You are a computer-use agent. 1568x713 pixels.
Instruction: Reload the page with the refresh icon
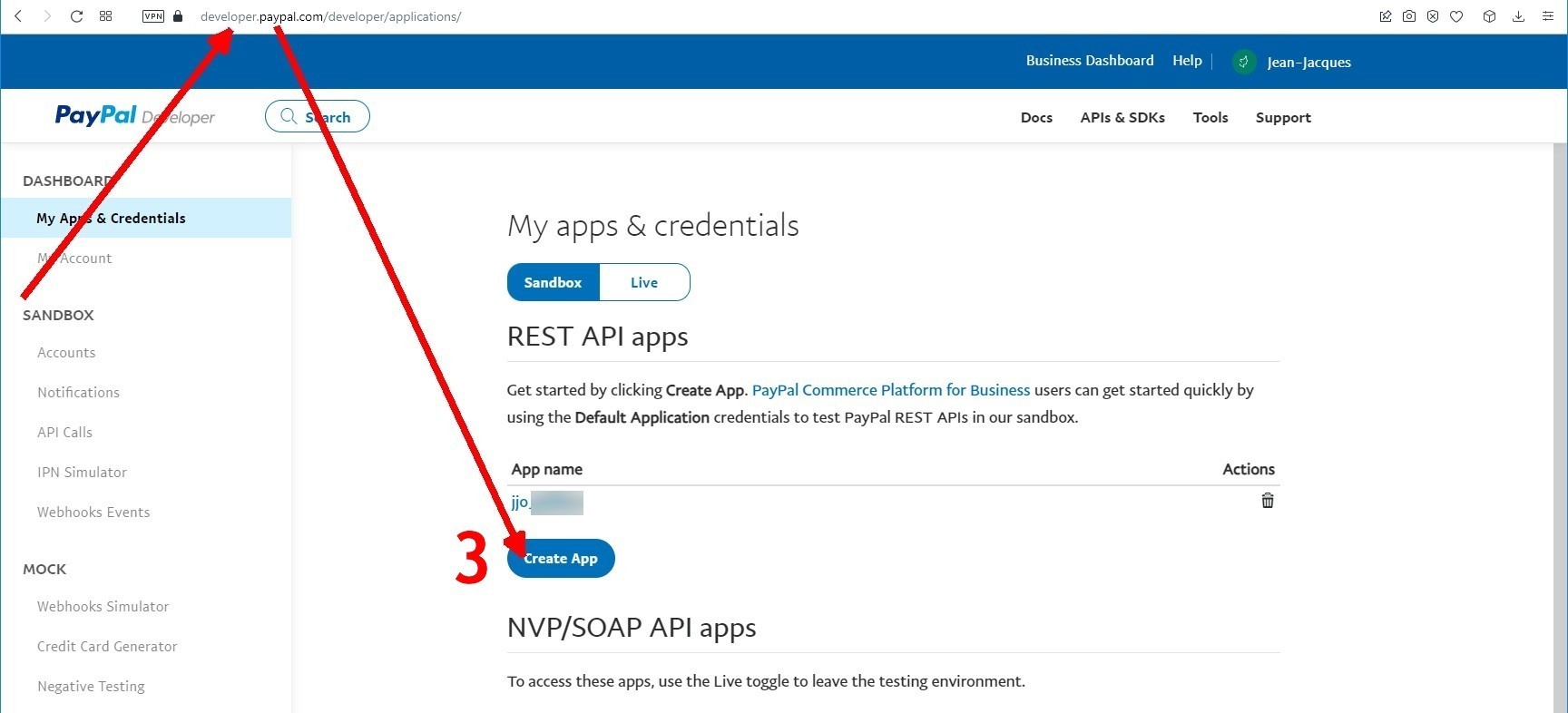77,16
